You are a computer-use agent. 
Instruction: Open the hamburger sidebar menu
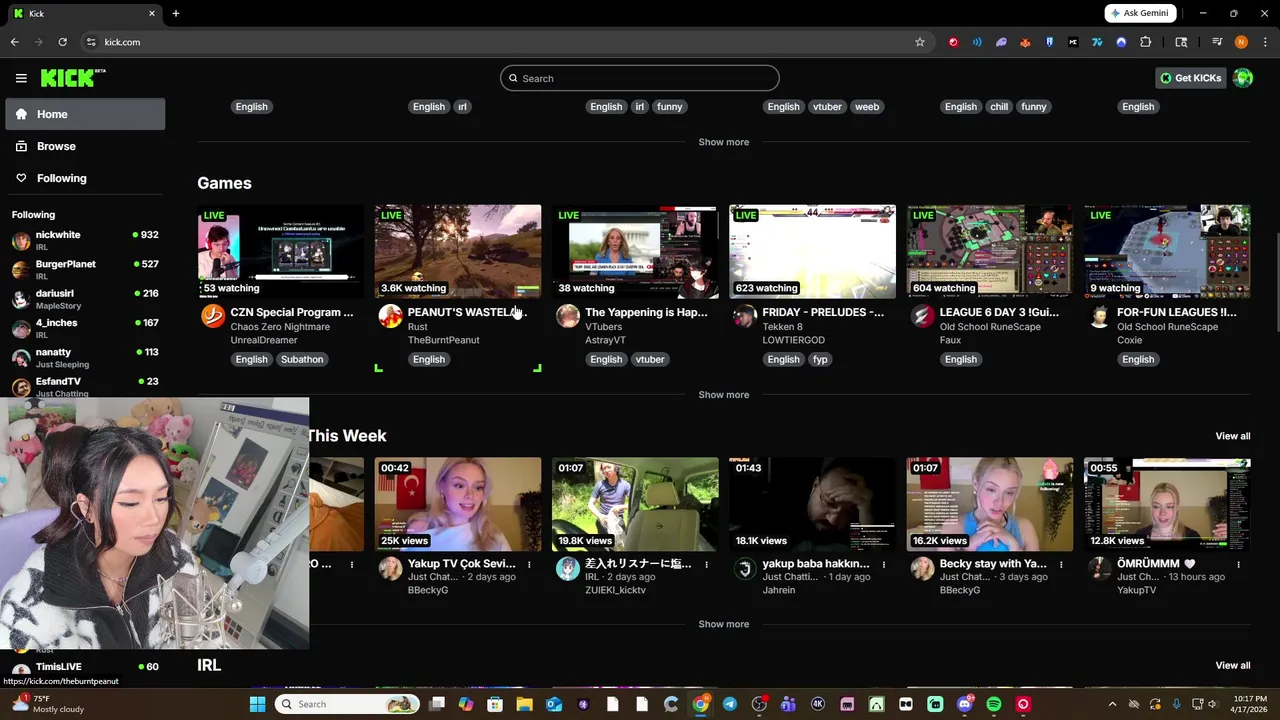click(21, 78)
